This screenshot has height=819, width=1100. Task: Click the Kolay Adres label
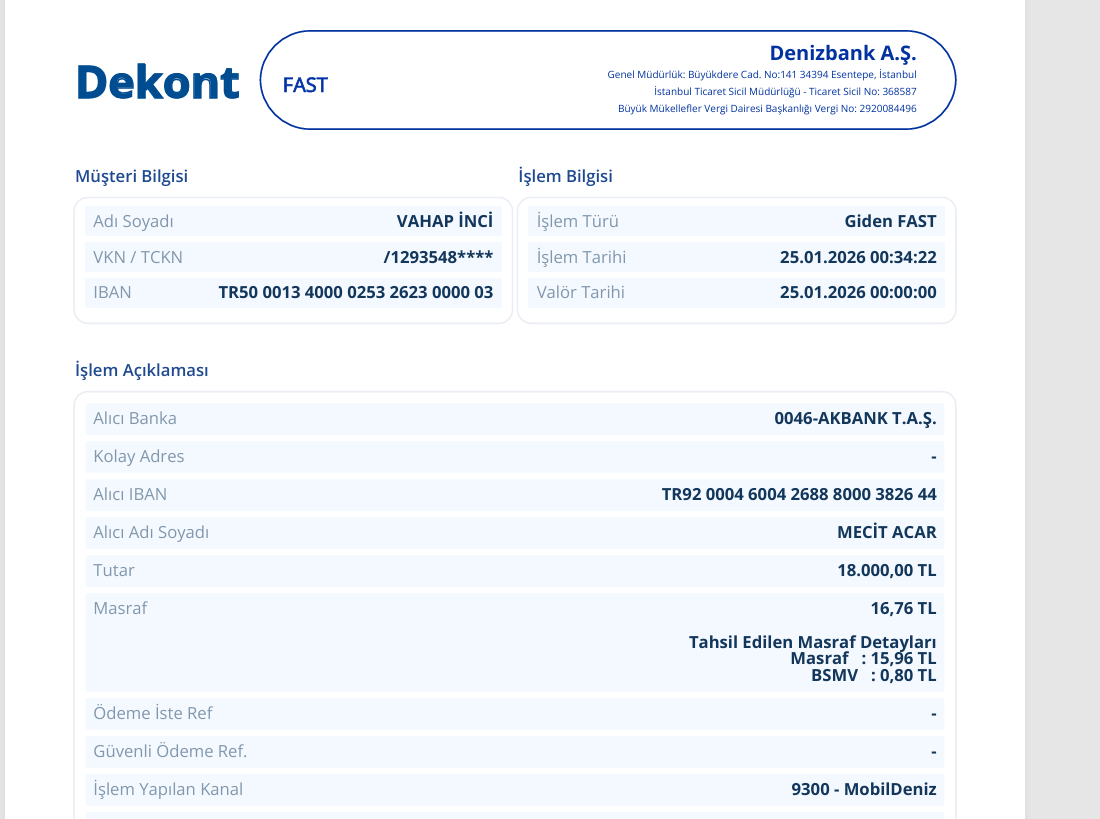(x=138, y=456)
